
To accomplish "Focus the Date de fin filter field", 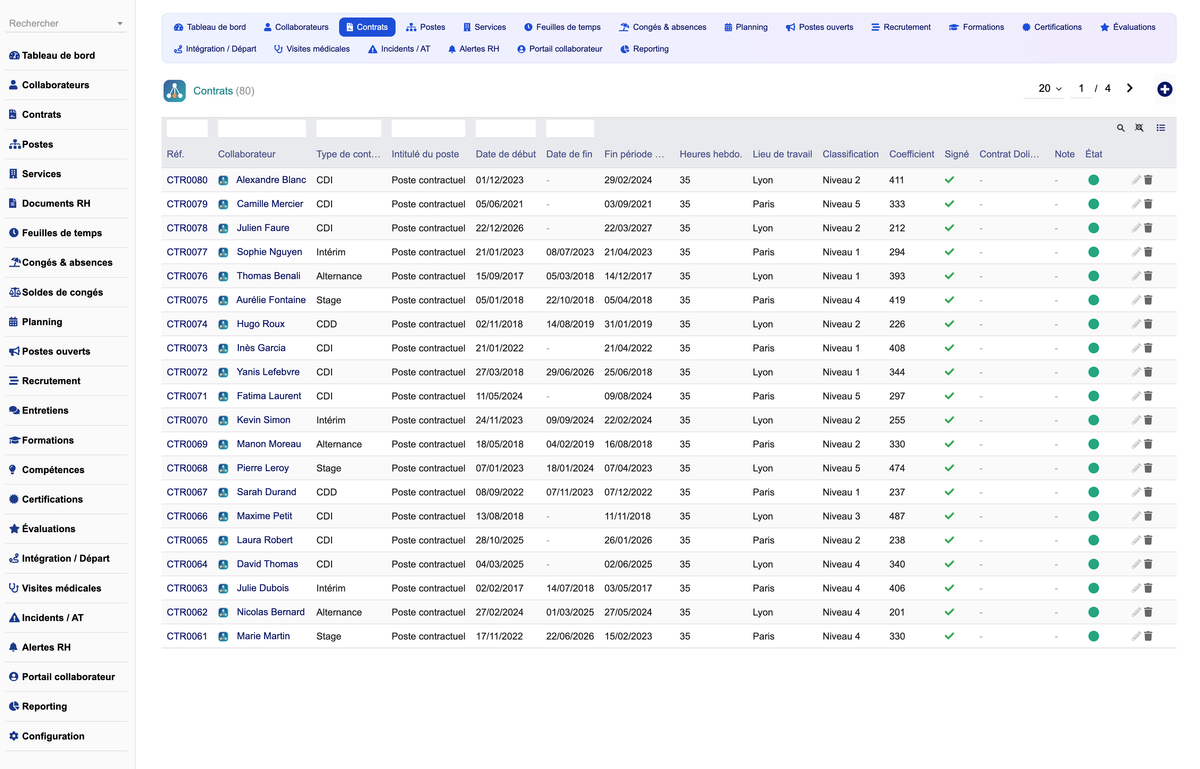I will point(570,128).
